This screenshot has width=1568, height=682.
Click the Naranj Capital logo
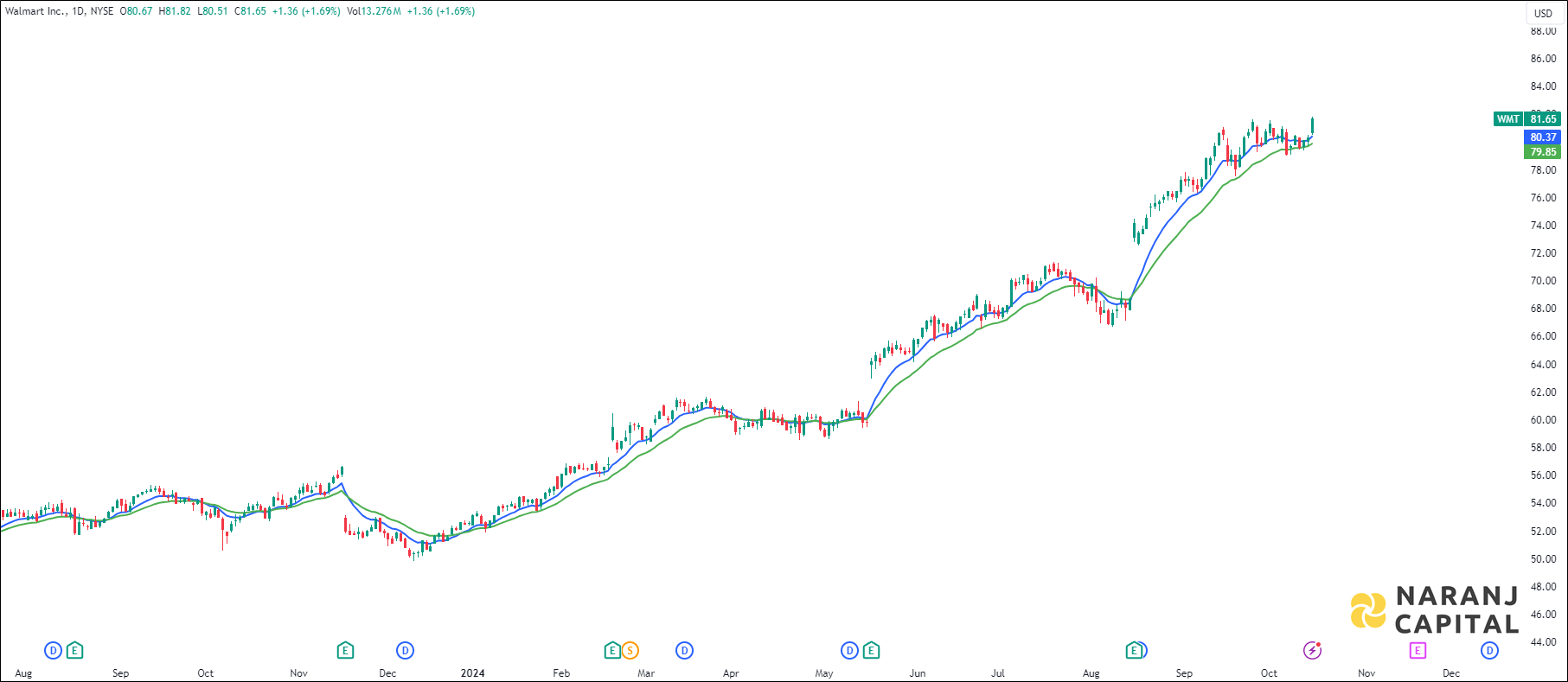coord(1434,610)
